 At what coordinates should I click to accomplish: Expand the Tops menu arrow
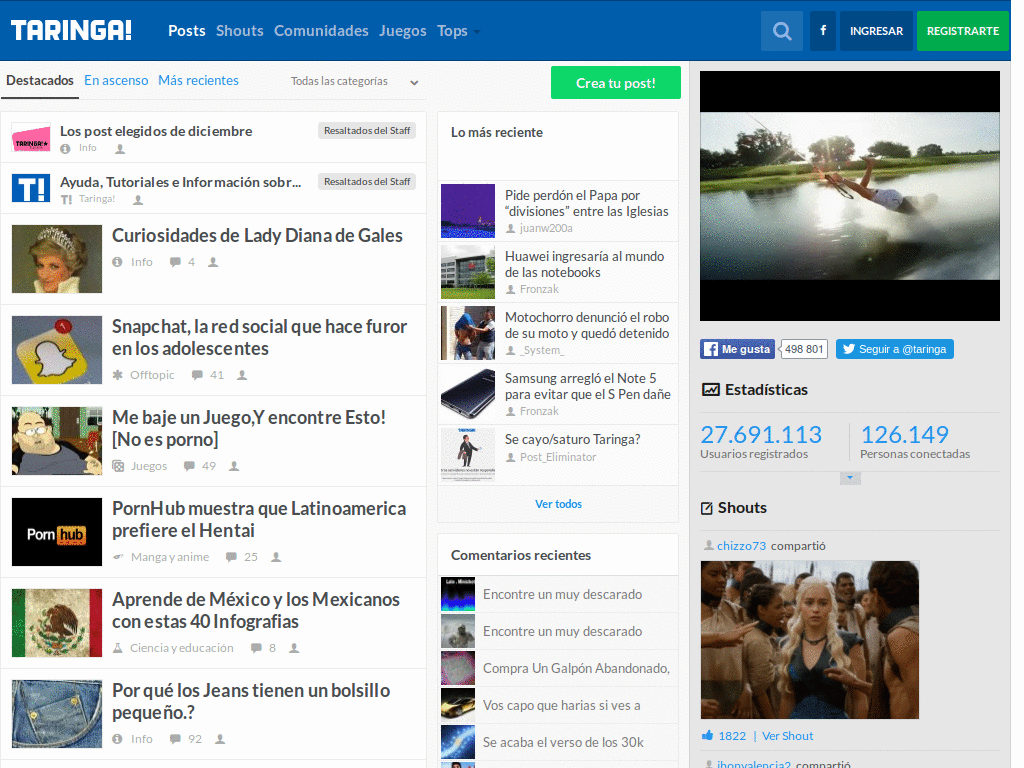477,32
